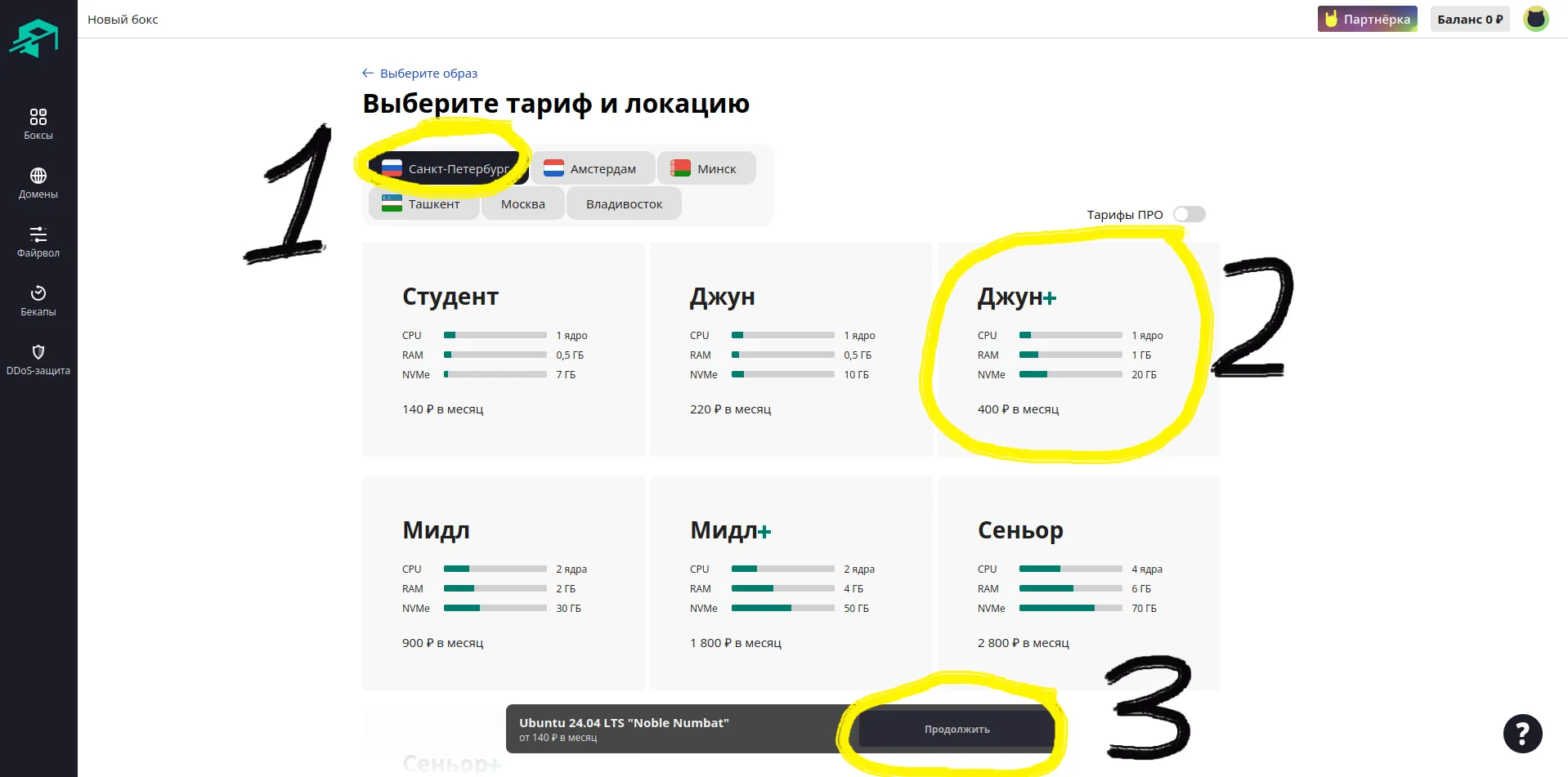
Task: Toggle the Тарифы ПРО switch
Action: pos(1189,214)
